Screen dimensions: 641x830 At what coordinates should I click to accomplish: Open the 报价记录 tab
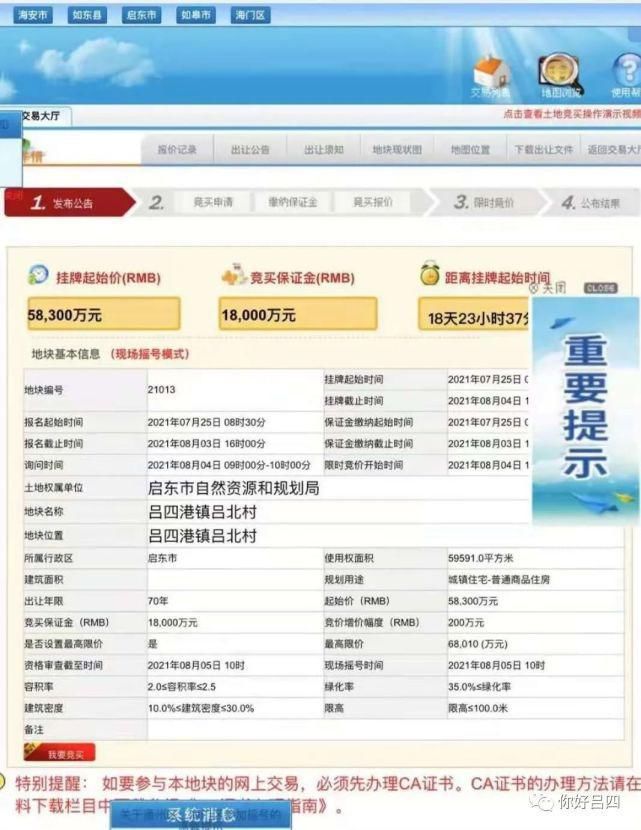[x=177, y=150]
